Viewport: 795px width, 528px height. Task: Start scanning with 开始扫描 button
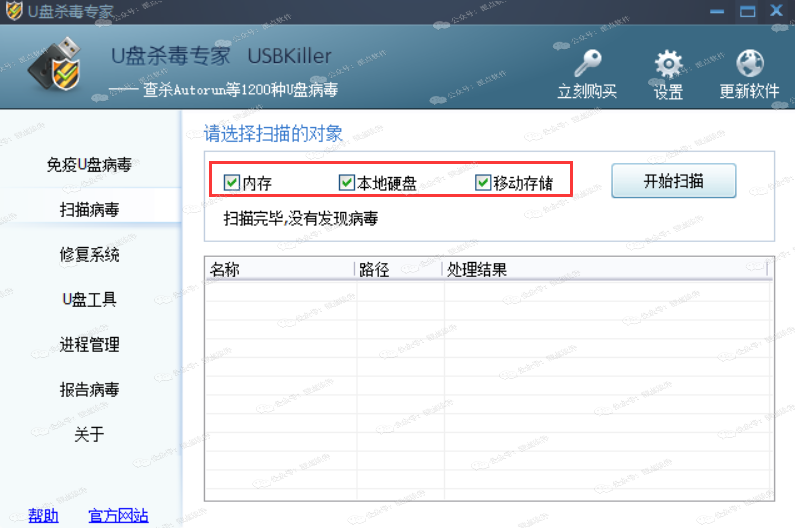click(673, 181)
